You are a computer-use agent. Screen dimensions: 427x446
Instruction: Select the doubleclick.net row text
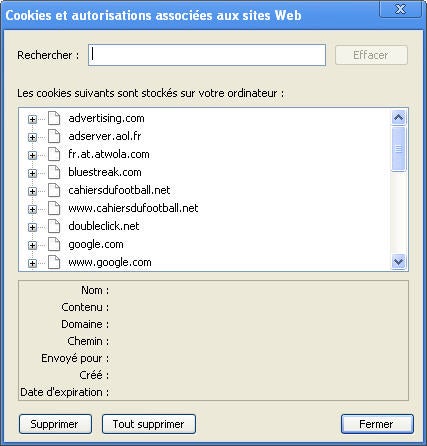104,226
